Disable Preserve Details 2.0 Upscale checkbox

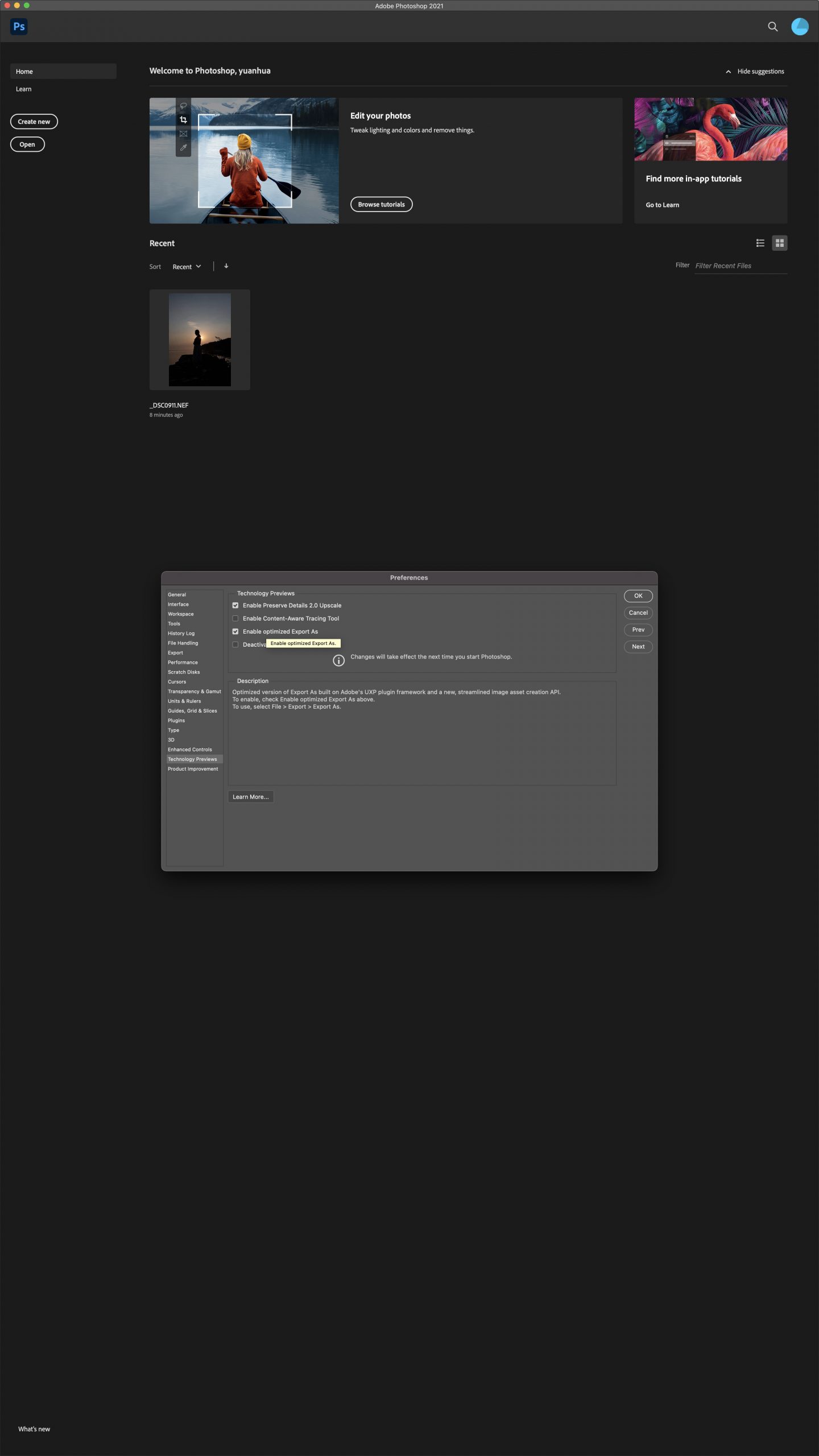click(x=235, y=605)
